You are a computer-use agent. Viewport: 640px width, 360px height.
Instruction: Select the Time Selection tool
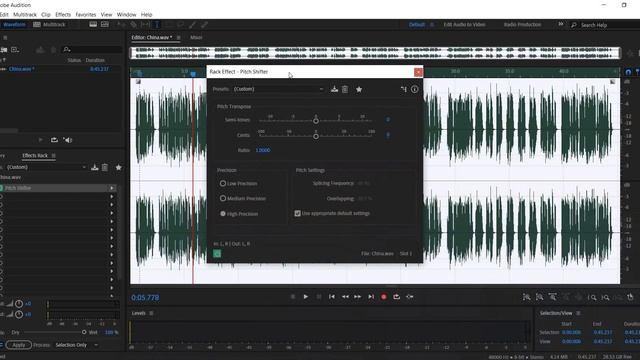tap(157, 24)
